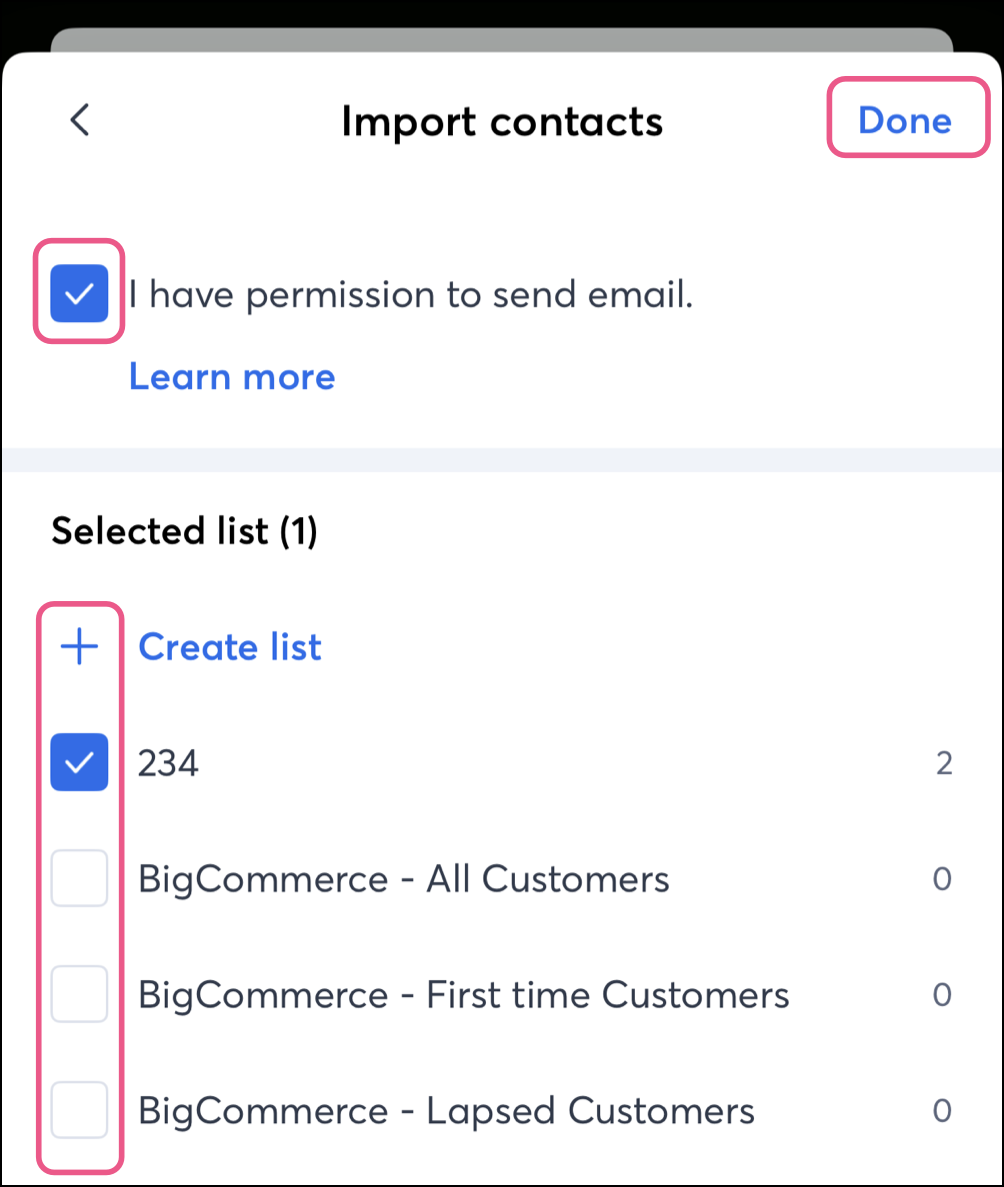Click the plus icon beside Create list
The width and height of the screenshot is (1004, 1187).
[79, 648]
